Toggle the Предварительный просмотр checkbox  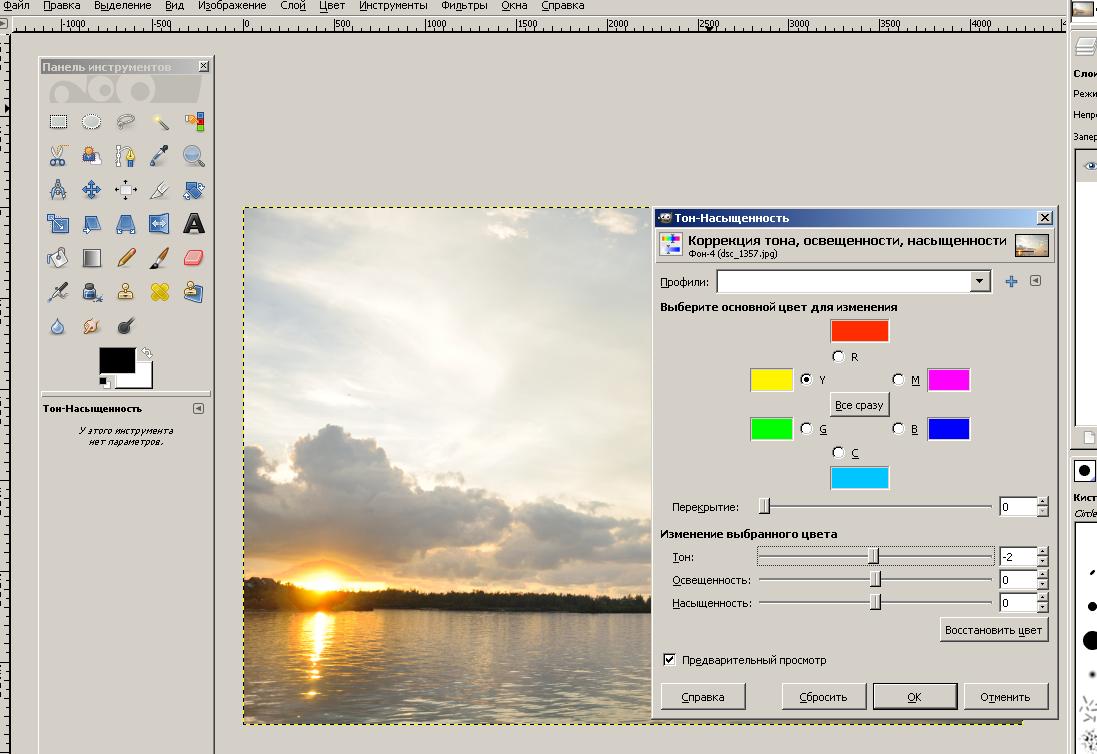669,660
